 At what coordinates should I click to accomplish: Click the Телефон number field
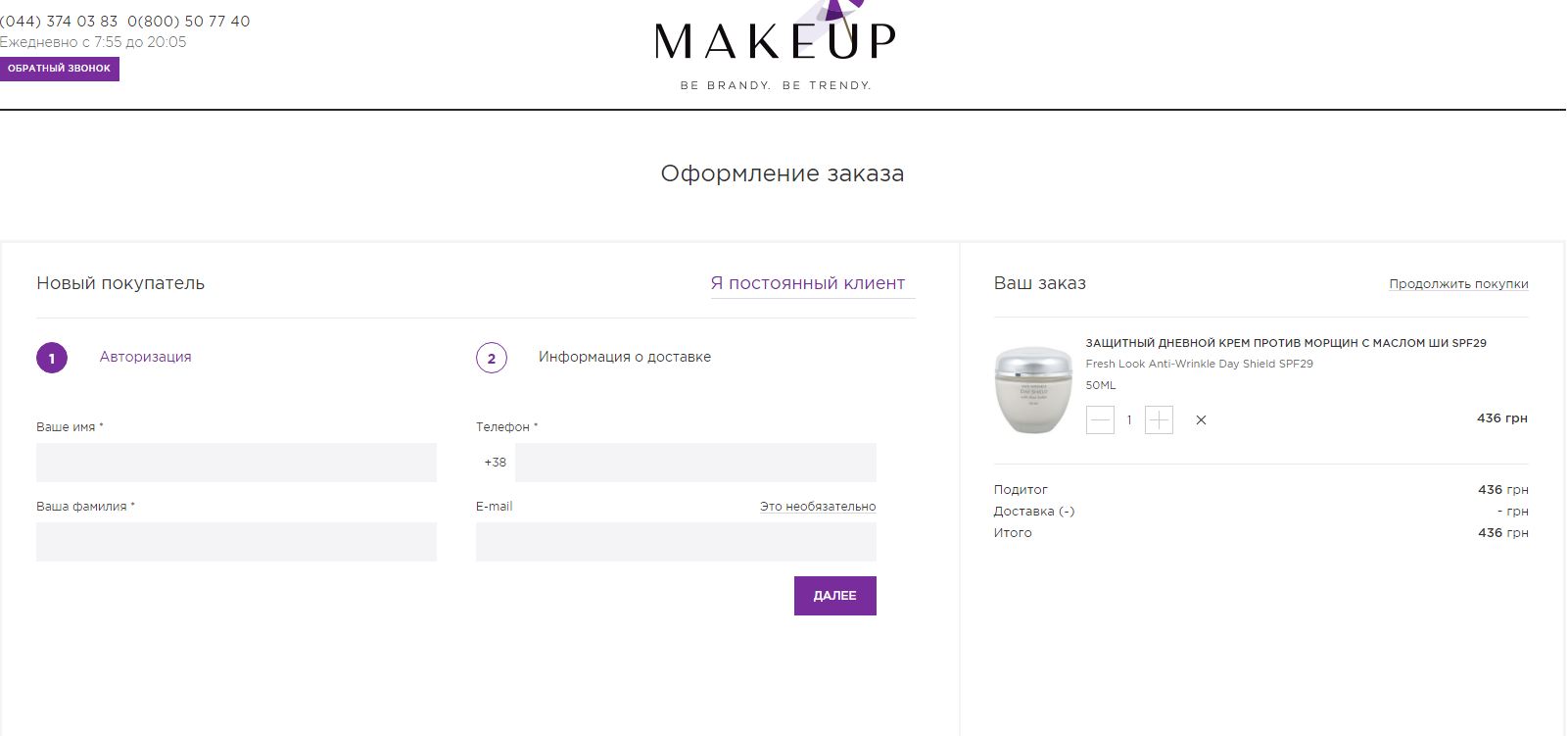(695, 463)
